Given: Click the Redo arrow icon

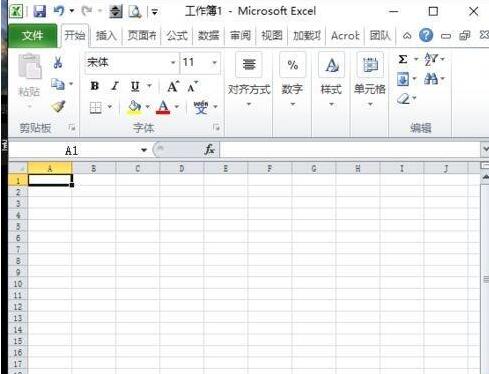Looking at the screenshot, I should click(87, 11).
